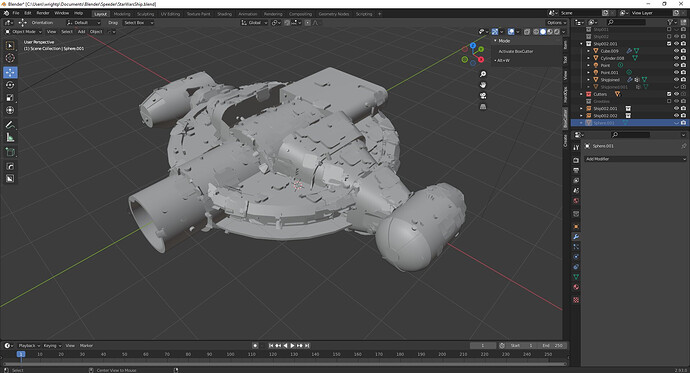Open the Object Mode dropdown
Viewport: 690px width, 373px height.
(23, 32)
